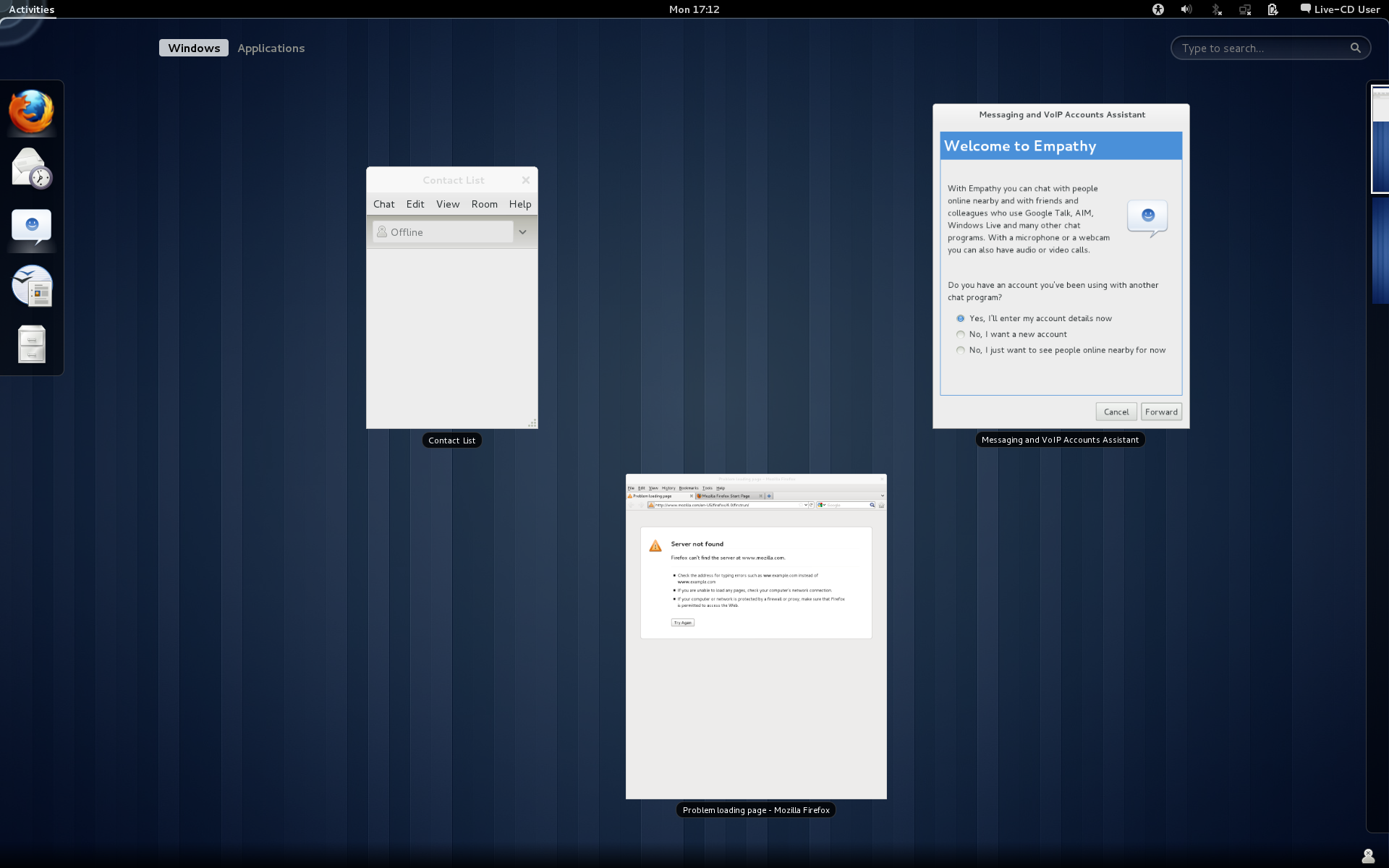Select the second workspace thumbnail
The image size is (1389, 868).
click(x=1380, y=250)
